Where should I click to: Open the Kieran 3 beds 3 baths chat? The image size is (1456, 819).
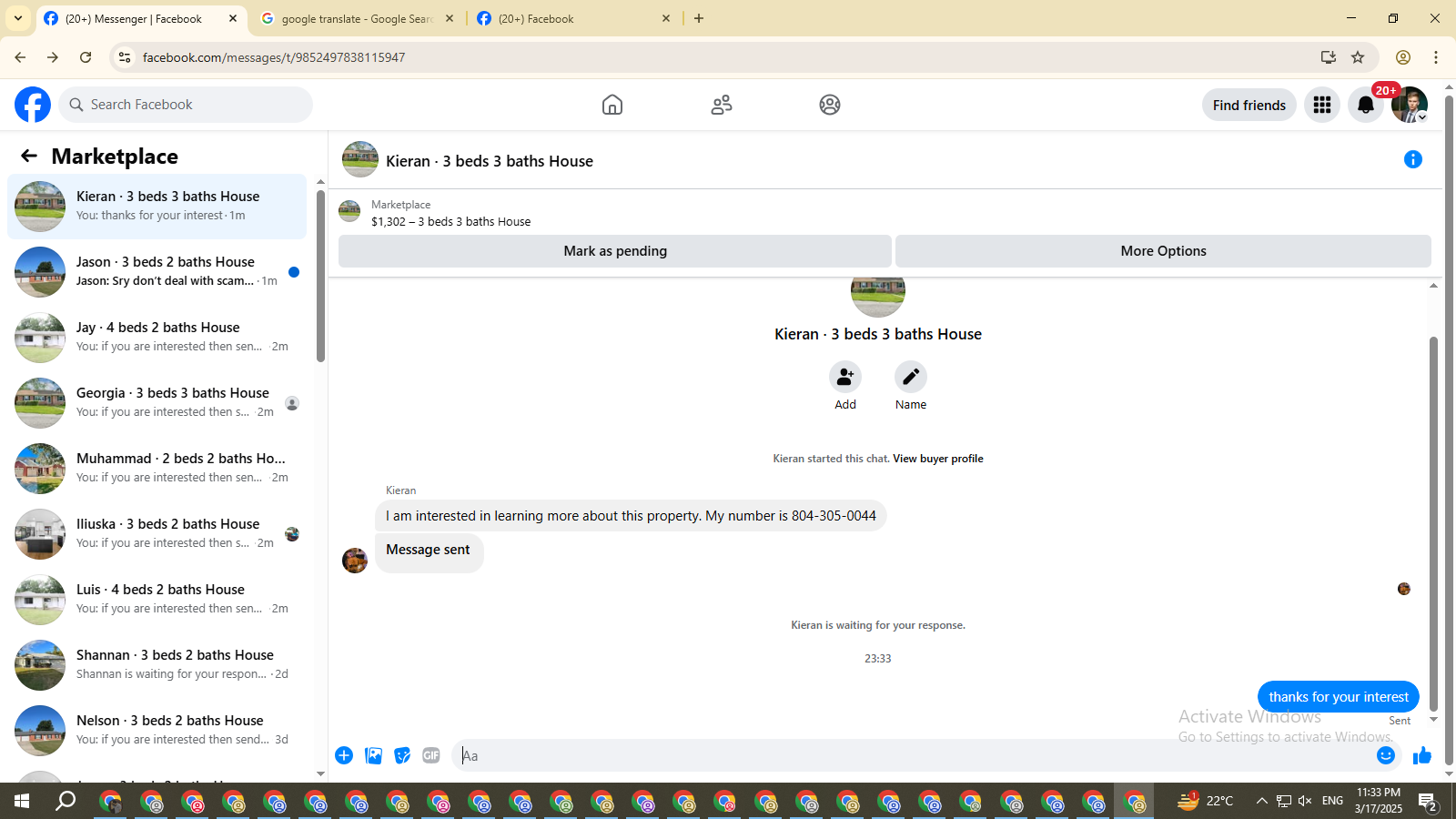click(x=157, y=207)
